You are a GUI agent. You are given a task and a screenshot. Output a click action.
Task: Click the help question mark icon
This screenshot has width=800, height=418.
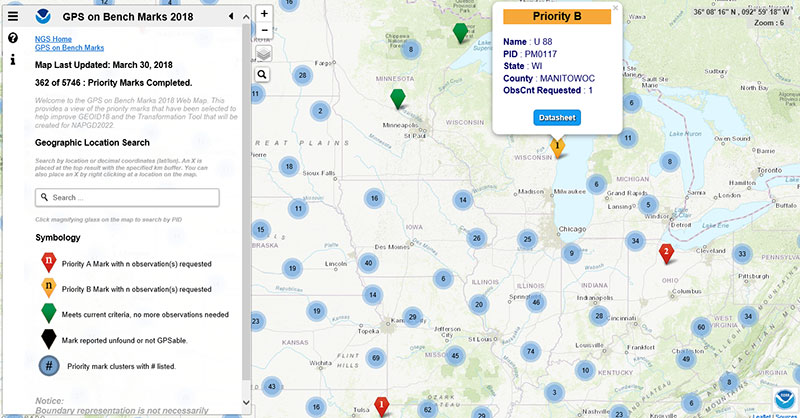pos(13,38)
